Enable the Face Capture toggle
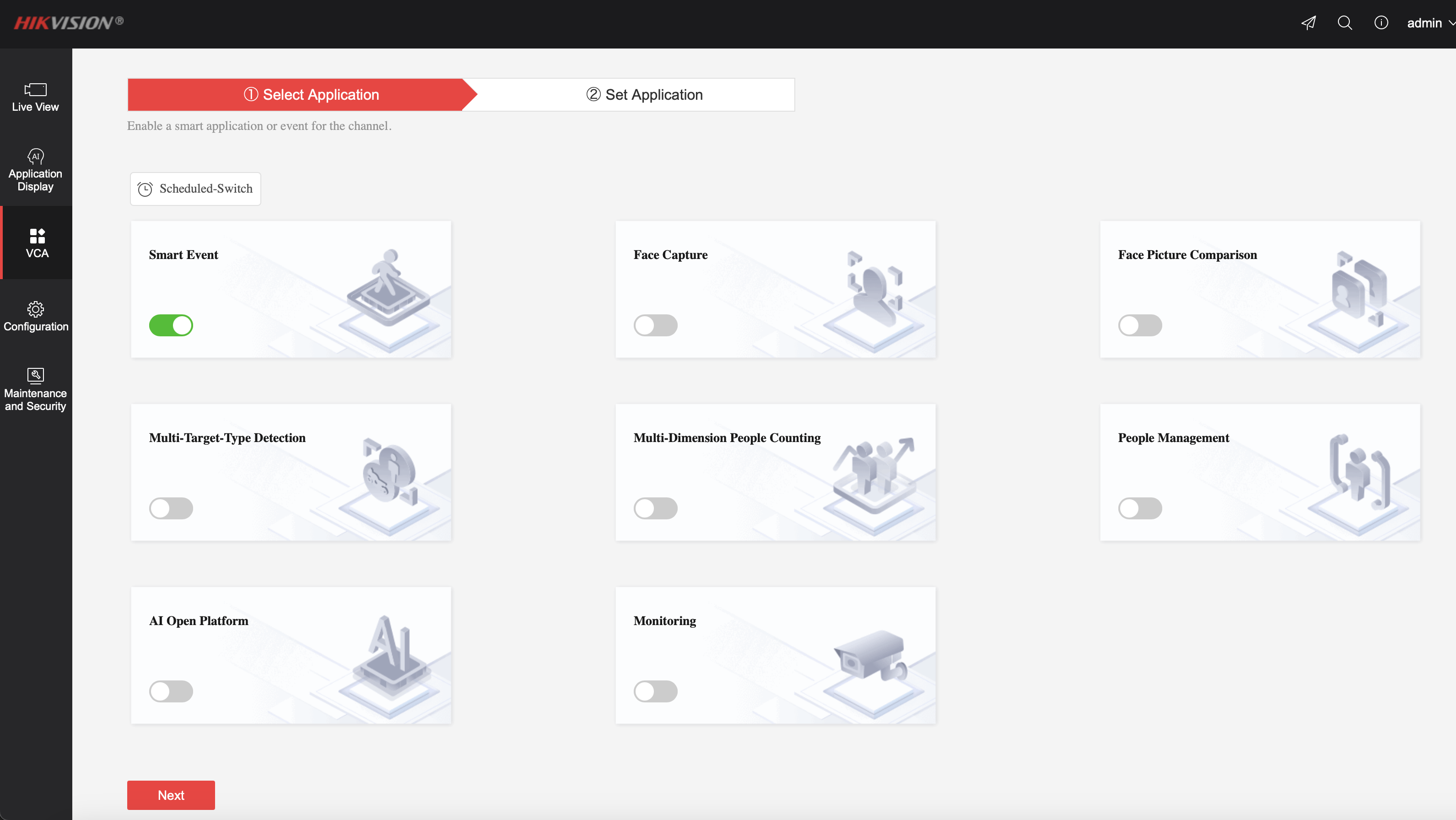 point(655,325)
